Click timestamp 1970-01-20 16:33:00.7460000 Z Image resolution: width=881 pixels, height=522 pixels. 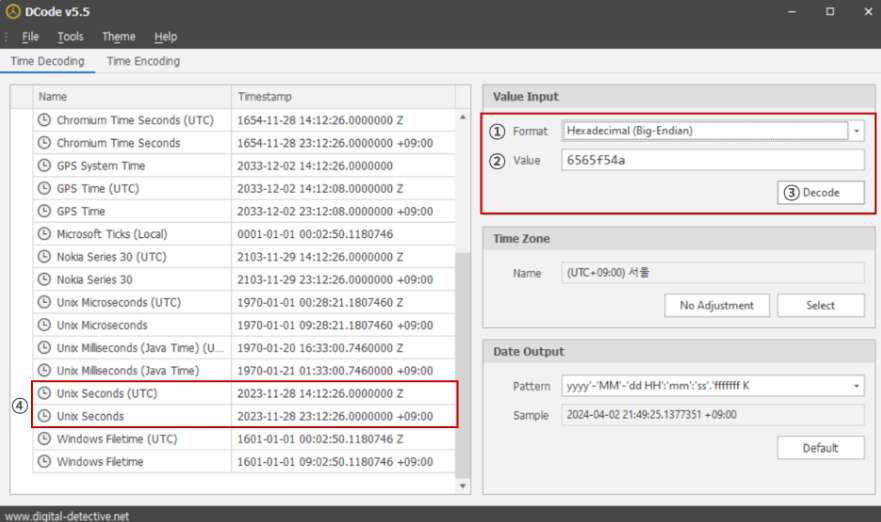pyautogui.click(x=320, y=348)
